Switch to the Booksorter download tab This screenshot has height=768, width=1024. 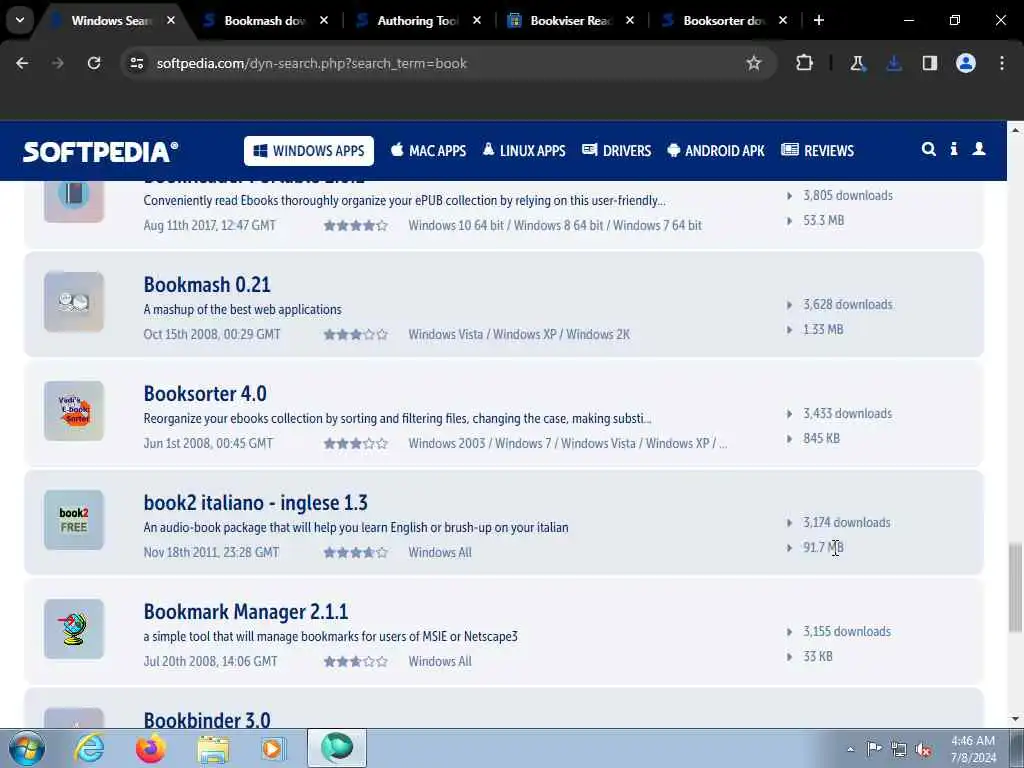(724, 21)
